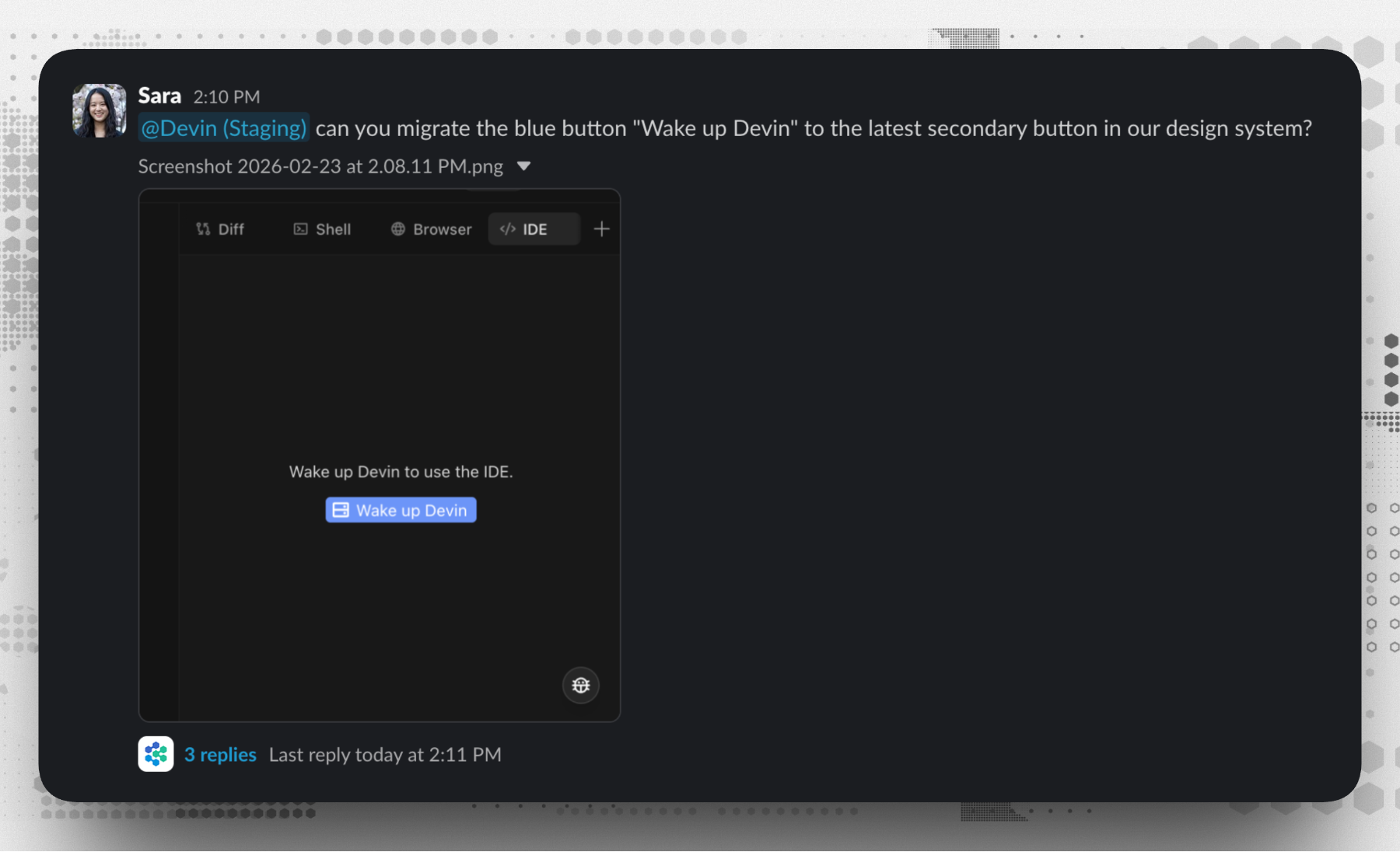Screen dimensions: 1400x852
Task: Click the bug icon in the screenshot corner
Action: click(581, 685)
